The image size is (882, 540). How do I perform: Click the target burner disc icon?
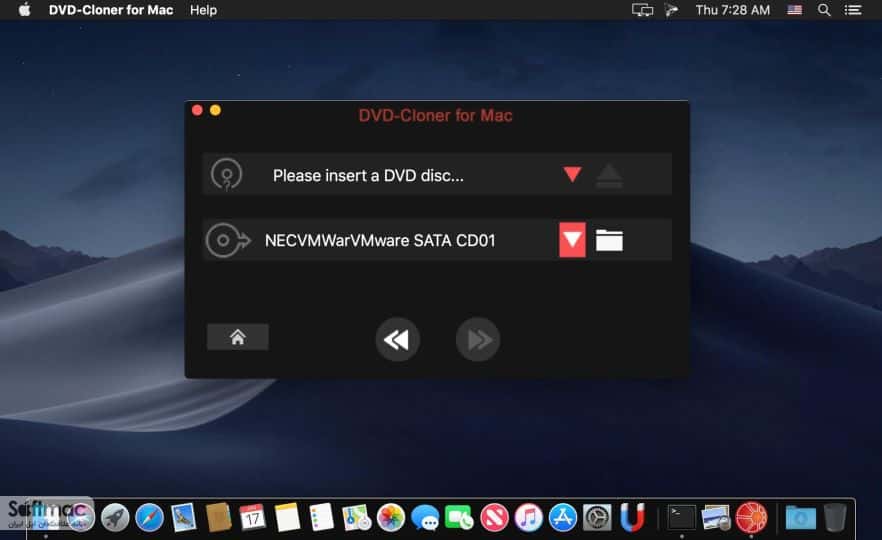[x=227, y=240]
